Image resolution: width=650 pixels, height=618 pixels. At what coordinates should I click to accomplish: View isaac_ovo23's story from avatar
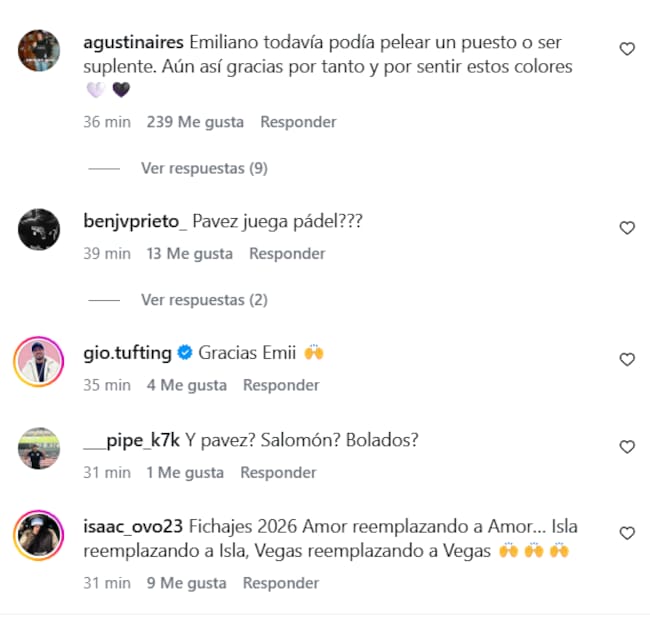[x=39, y=535]
